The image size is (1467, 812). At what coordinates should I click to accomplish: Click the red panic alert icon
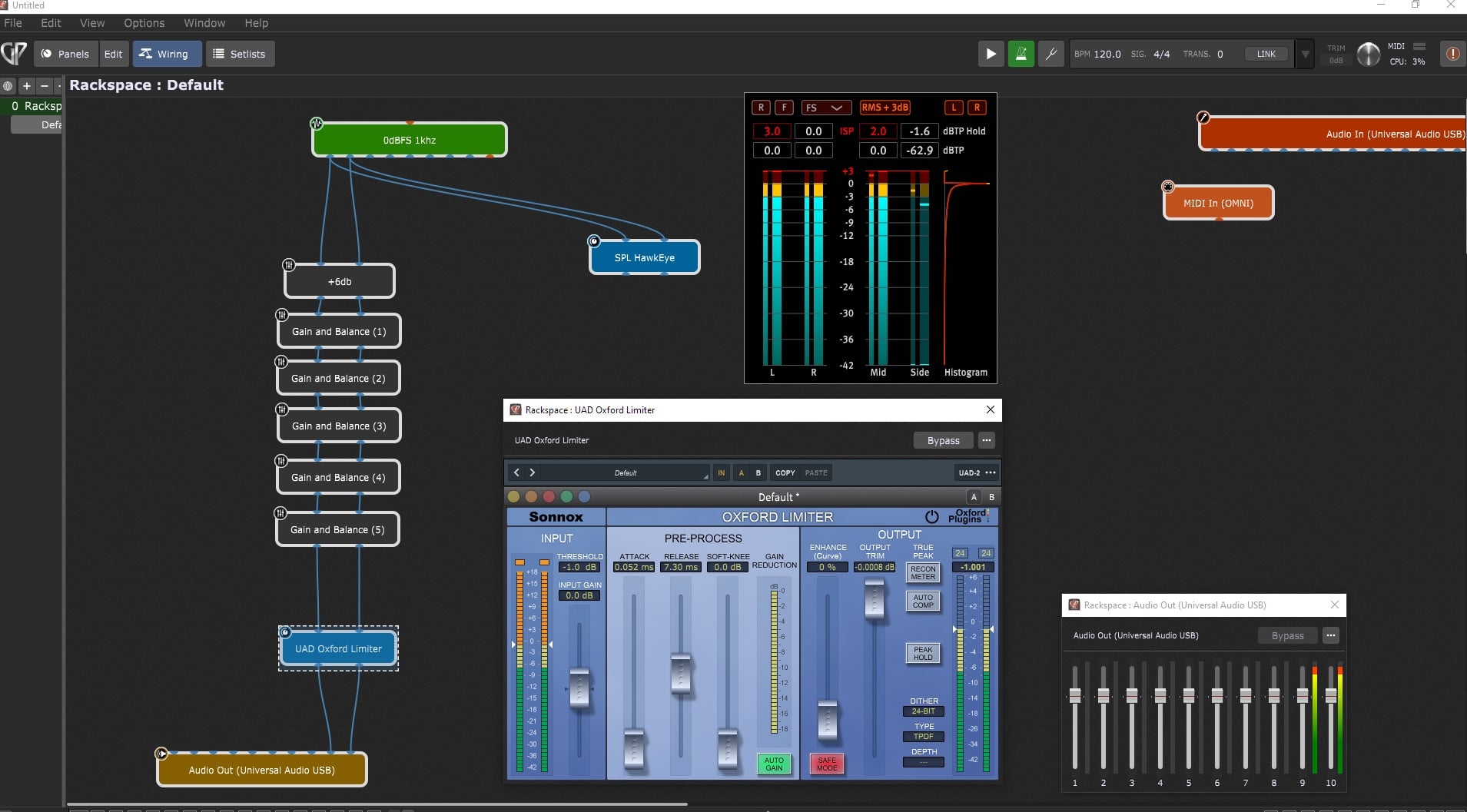pos(1452,54)
